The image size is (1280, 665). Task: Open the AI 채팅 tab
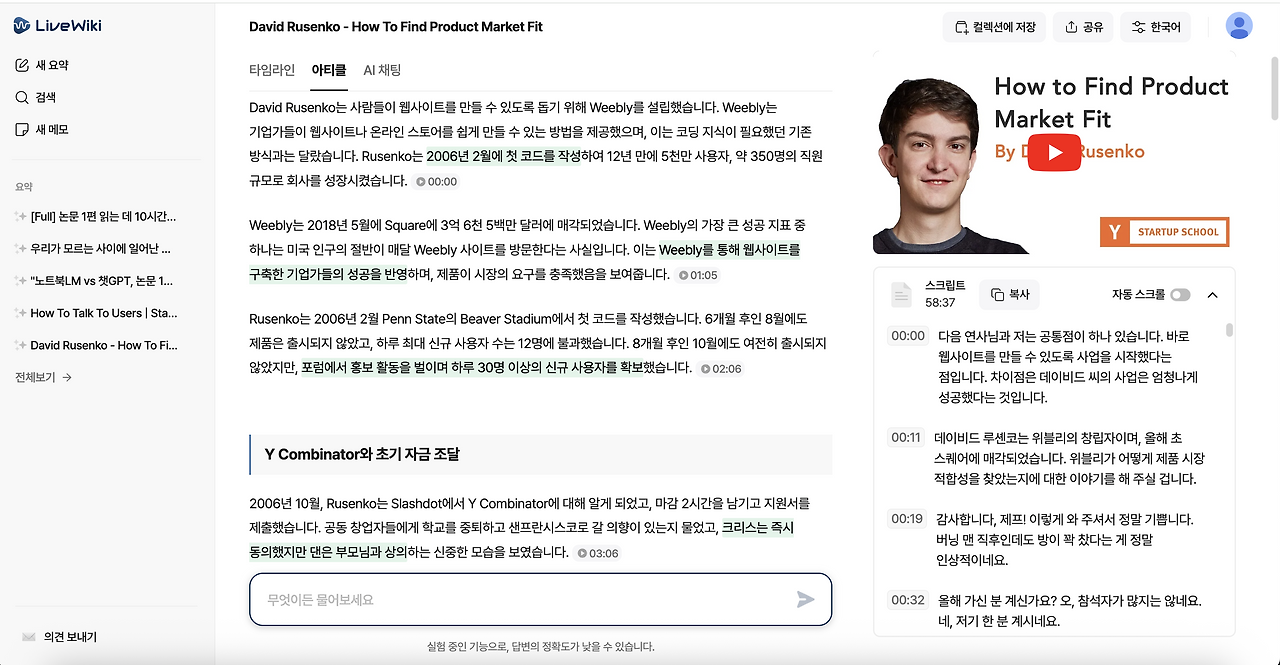[x=381, y=70]
